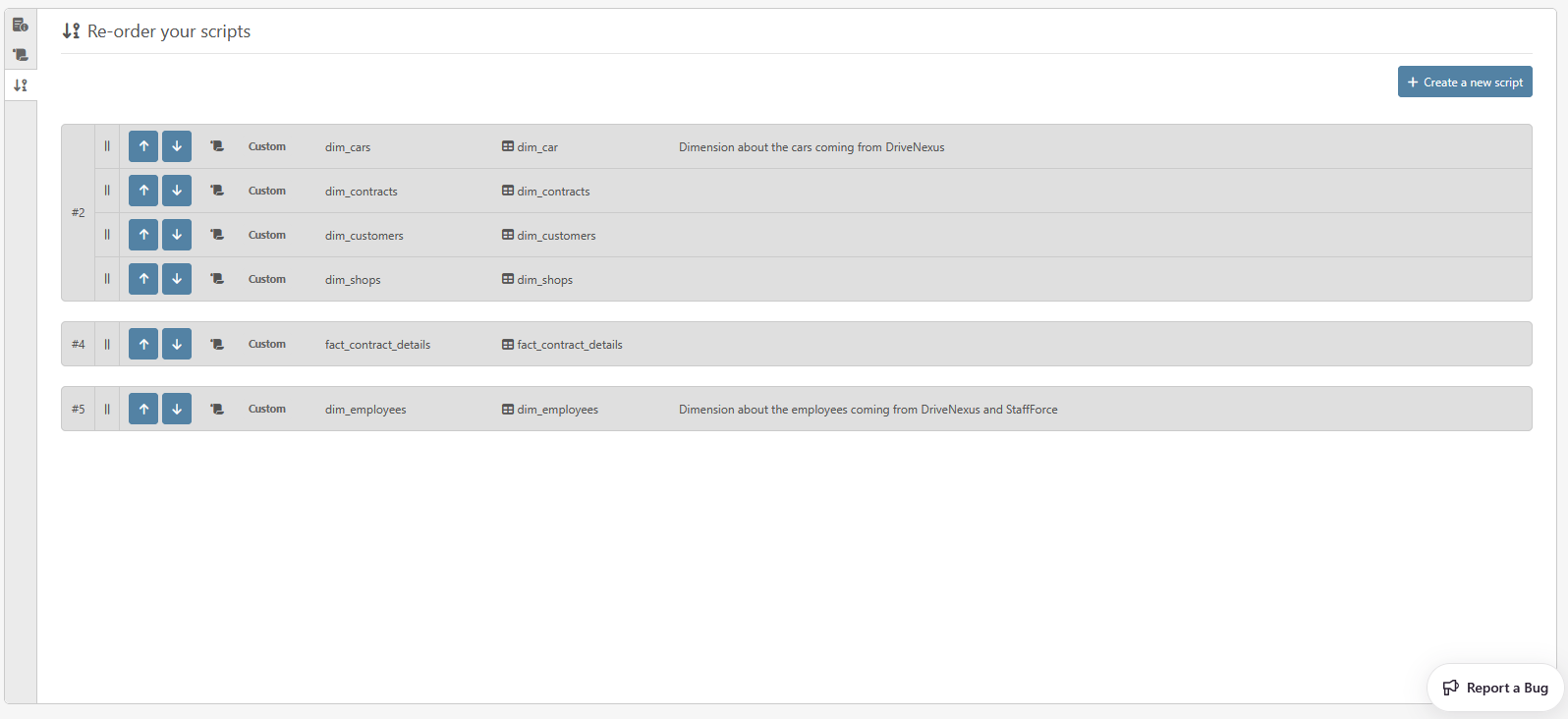The width and height of the screenshot is (1568, 719).
Task: Move dim_contracts script up
Action: point(143,191)
